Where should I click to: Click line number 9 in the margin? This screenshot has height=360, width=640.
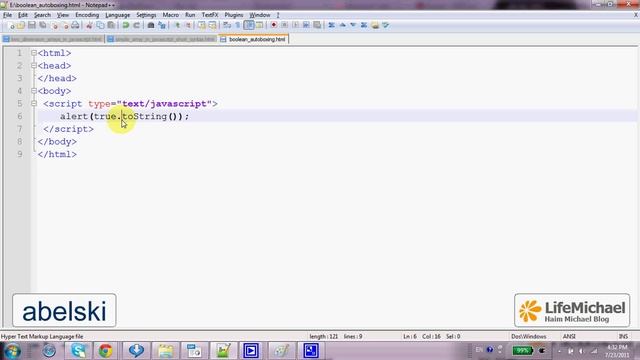coord(20,154)
